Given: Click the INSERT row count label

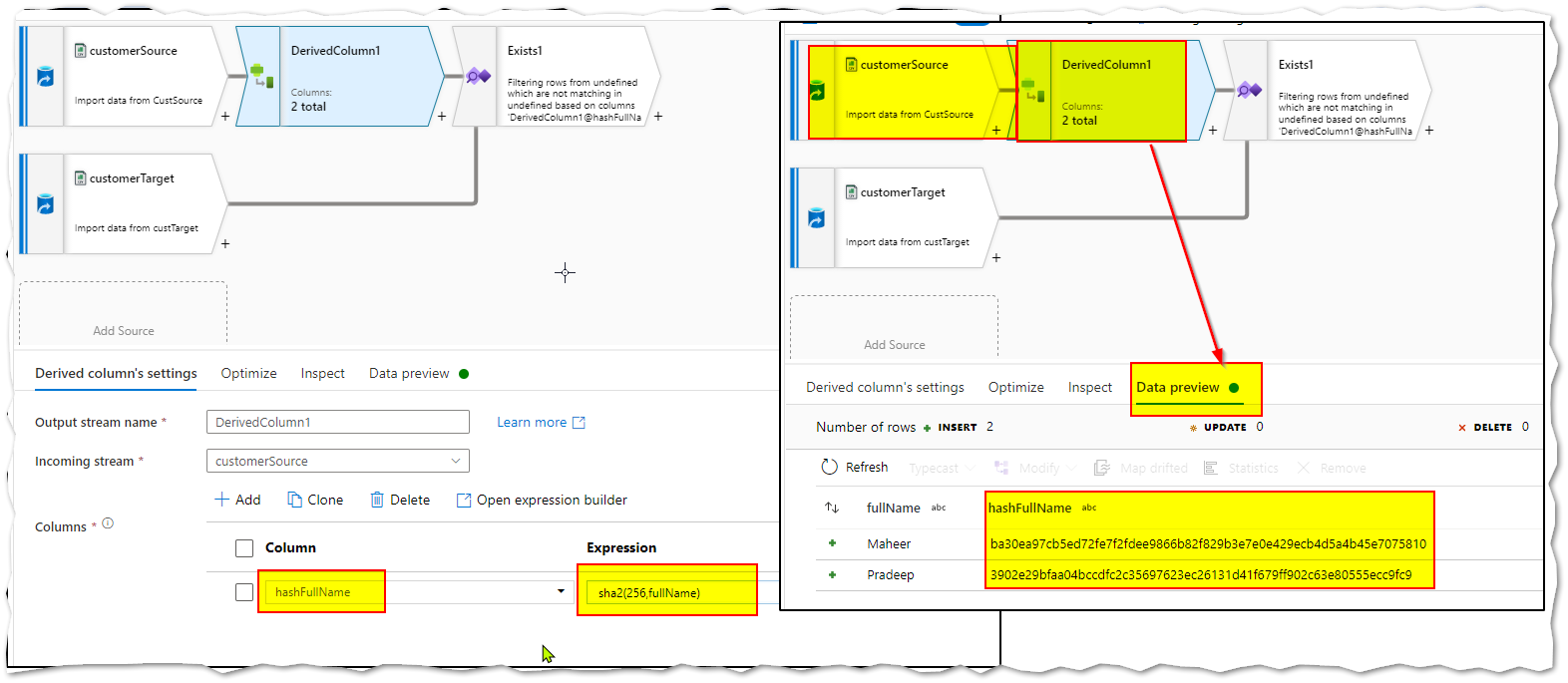Looking at the screenshot, I should pos(957,428).
